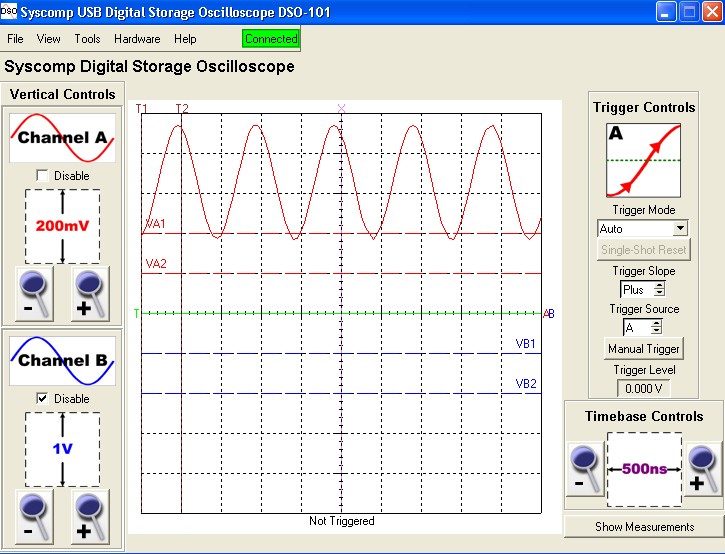
Task: Decrease timebase with minus magnifier
Action: [585, 469]
